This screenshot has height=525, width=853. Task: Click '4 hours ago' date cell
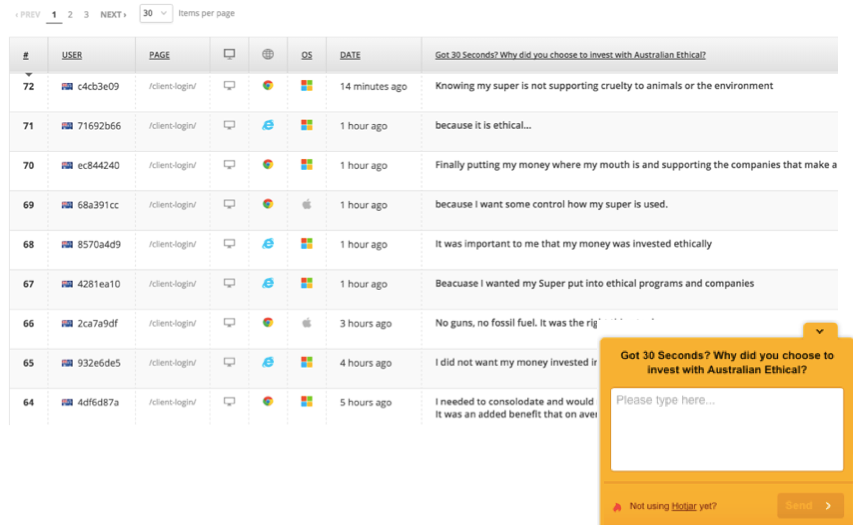pyautogui.click(x=366, y=363)
